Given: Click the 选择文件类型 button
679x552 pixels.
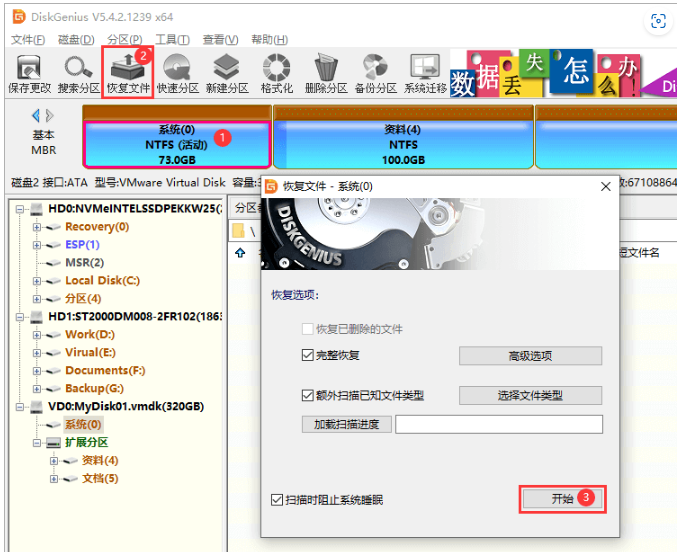Looking at the screenshot, I should coord(530,395).
